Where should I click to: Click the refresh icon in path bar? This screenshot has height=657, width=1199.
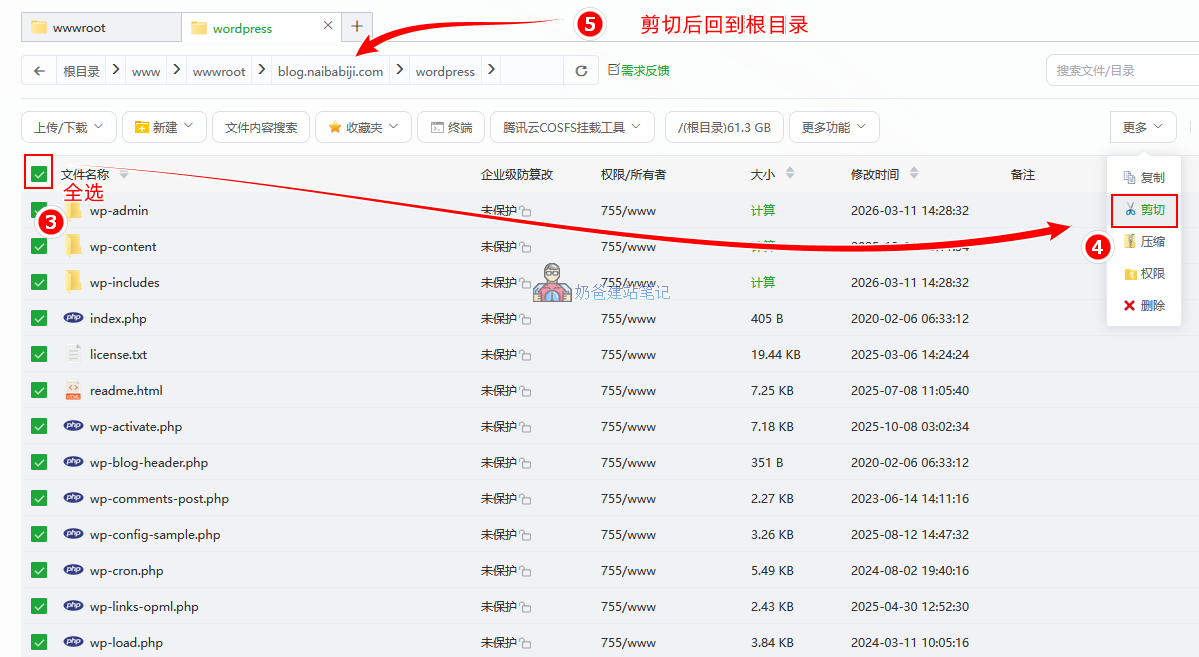click(581, 71)
